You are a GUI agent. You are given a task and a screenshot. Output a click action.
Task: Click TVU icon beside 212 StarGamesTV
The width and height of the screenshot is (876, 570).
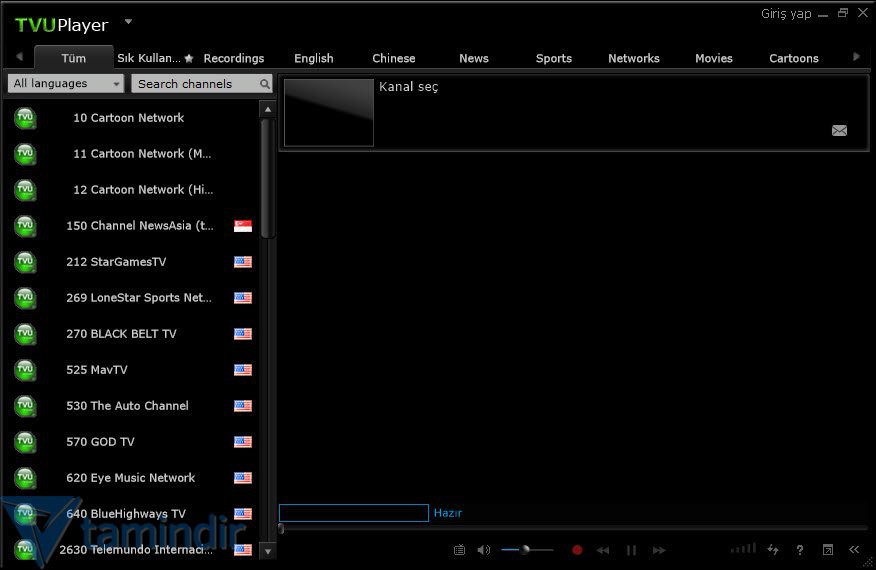coord(25,262)
